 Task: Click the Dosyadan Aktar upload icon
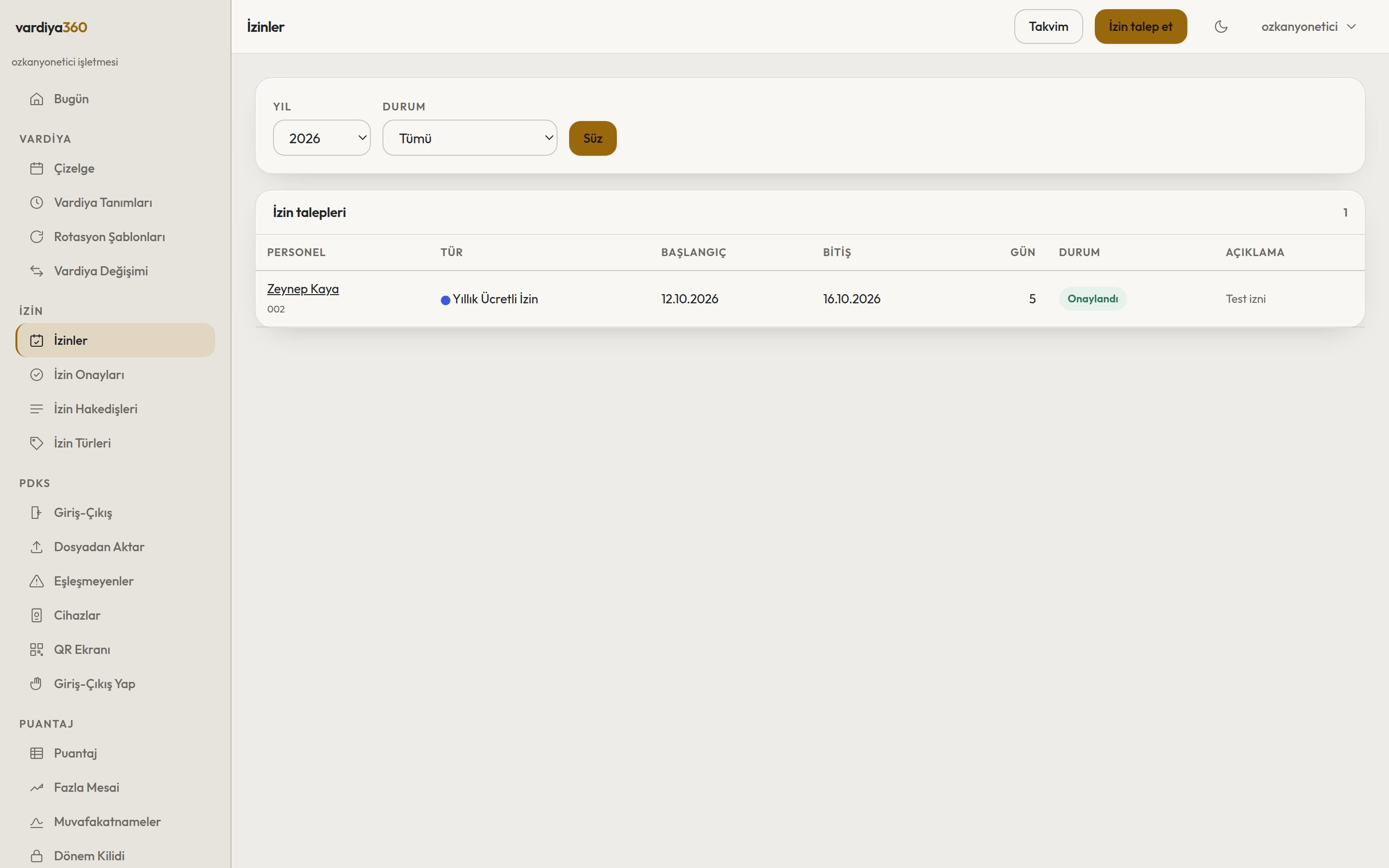click(x=37, y=547)
